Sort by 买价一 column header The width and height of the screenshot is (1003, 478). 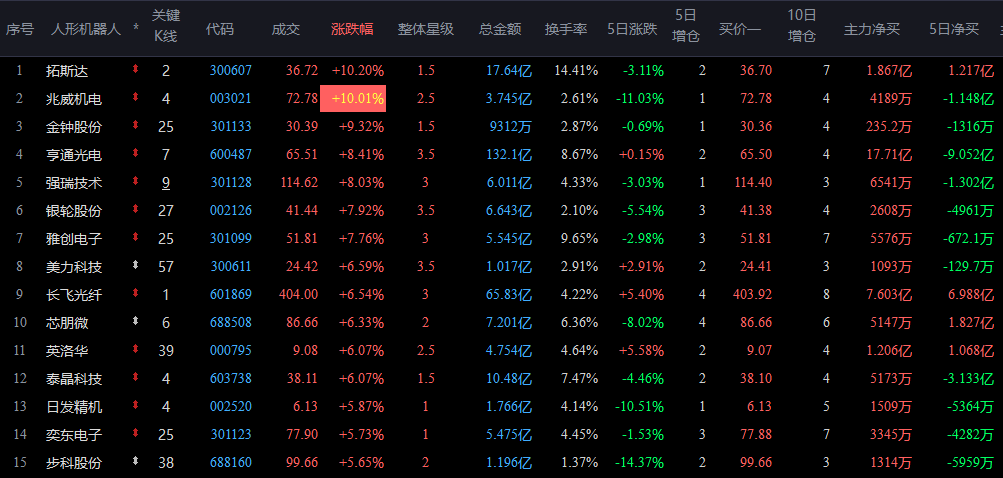(x=739, y=29)
